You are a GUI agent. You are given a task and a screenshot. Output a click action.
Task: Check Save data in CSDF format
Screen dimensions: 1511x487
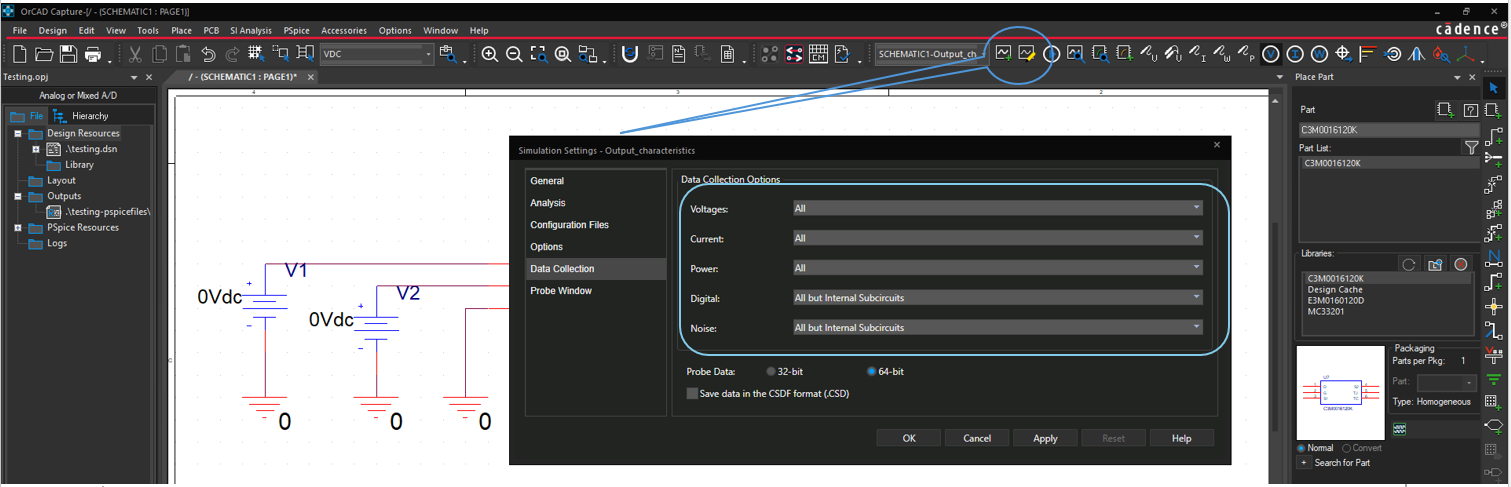(692, 394)
